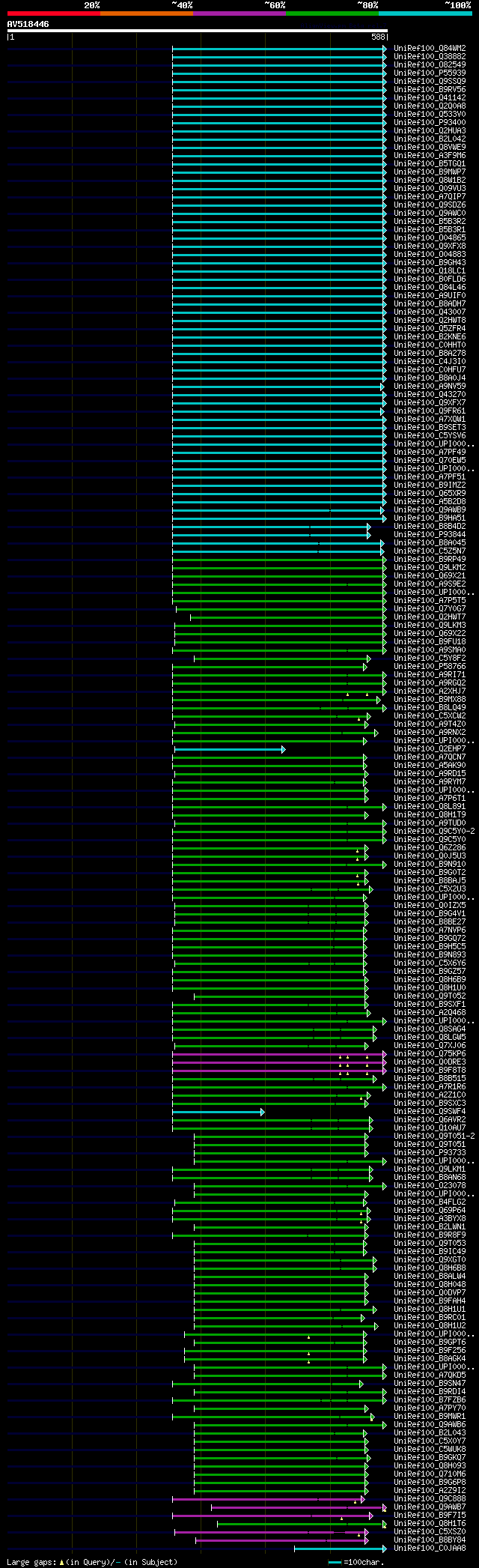Viewport: 479px width, 1568px height.
Task: Click the hit label UniRef100_B2L042
Action: 430,139
